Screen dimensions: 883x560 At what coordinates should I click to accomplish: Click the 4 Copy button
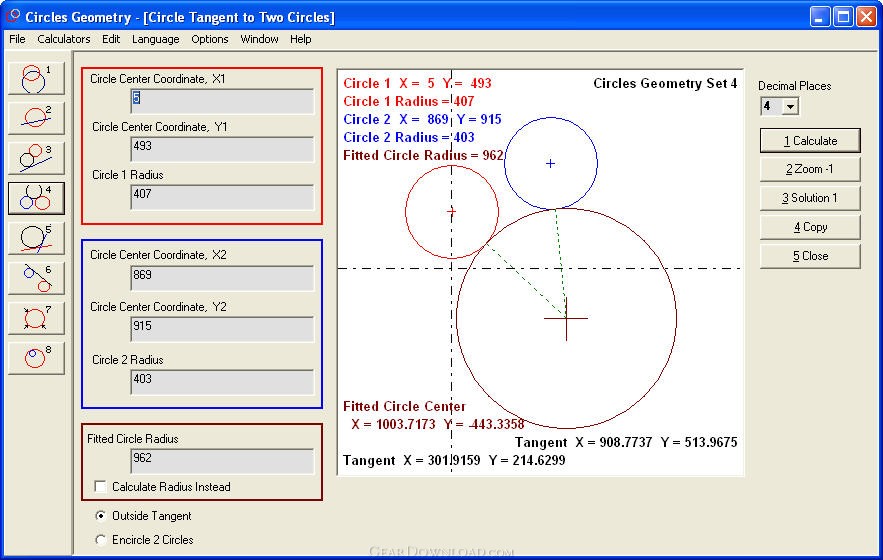[x=810, y=227]
